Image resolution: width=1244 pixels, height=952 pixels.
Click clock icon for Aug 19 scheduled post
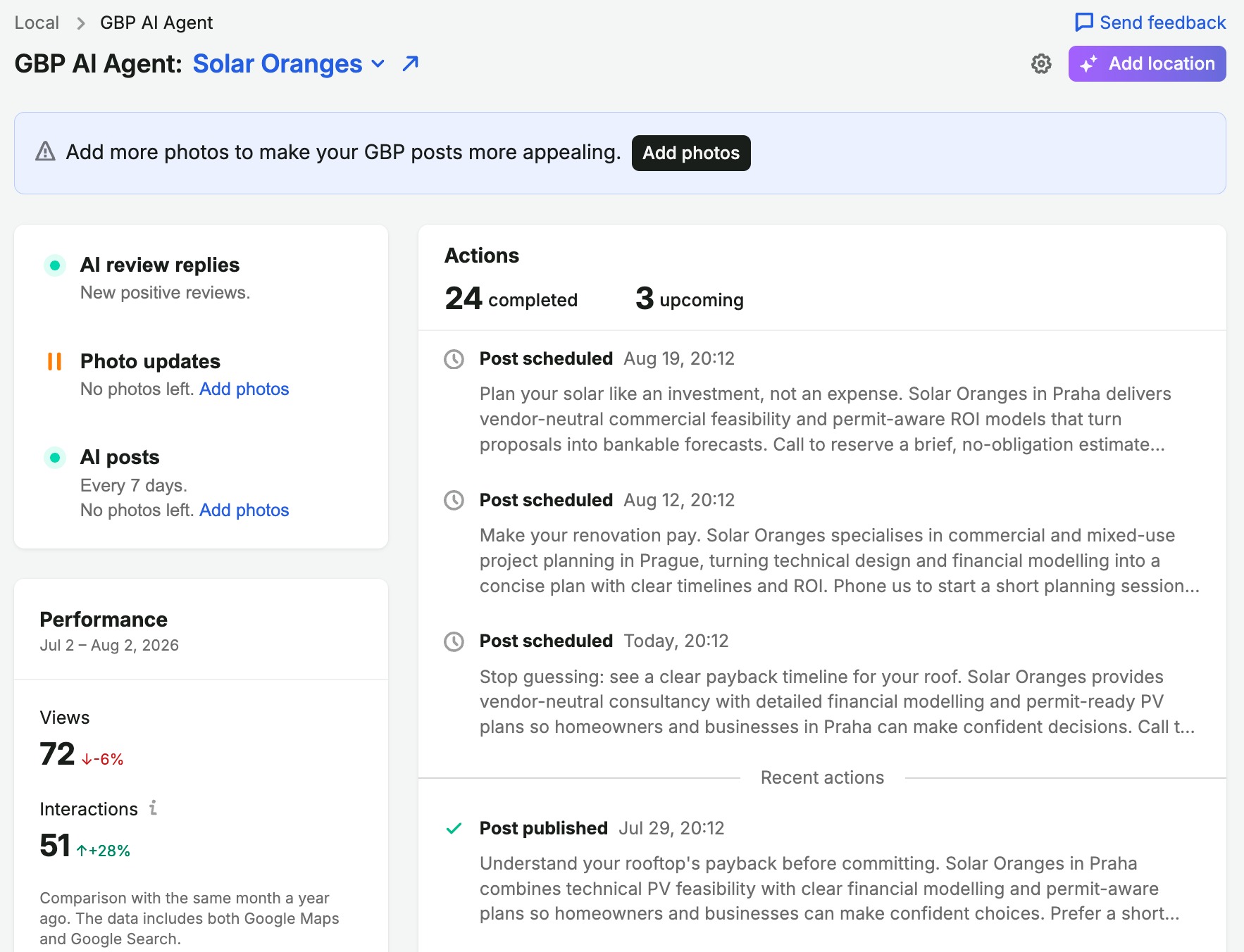click(454, 359)
